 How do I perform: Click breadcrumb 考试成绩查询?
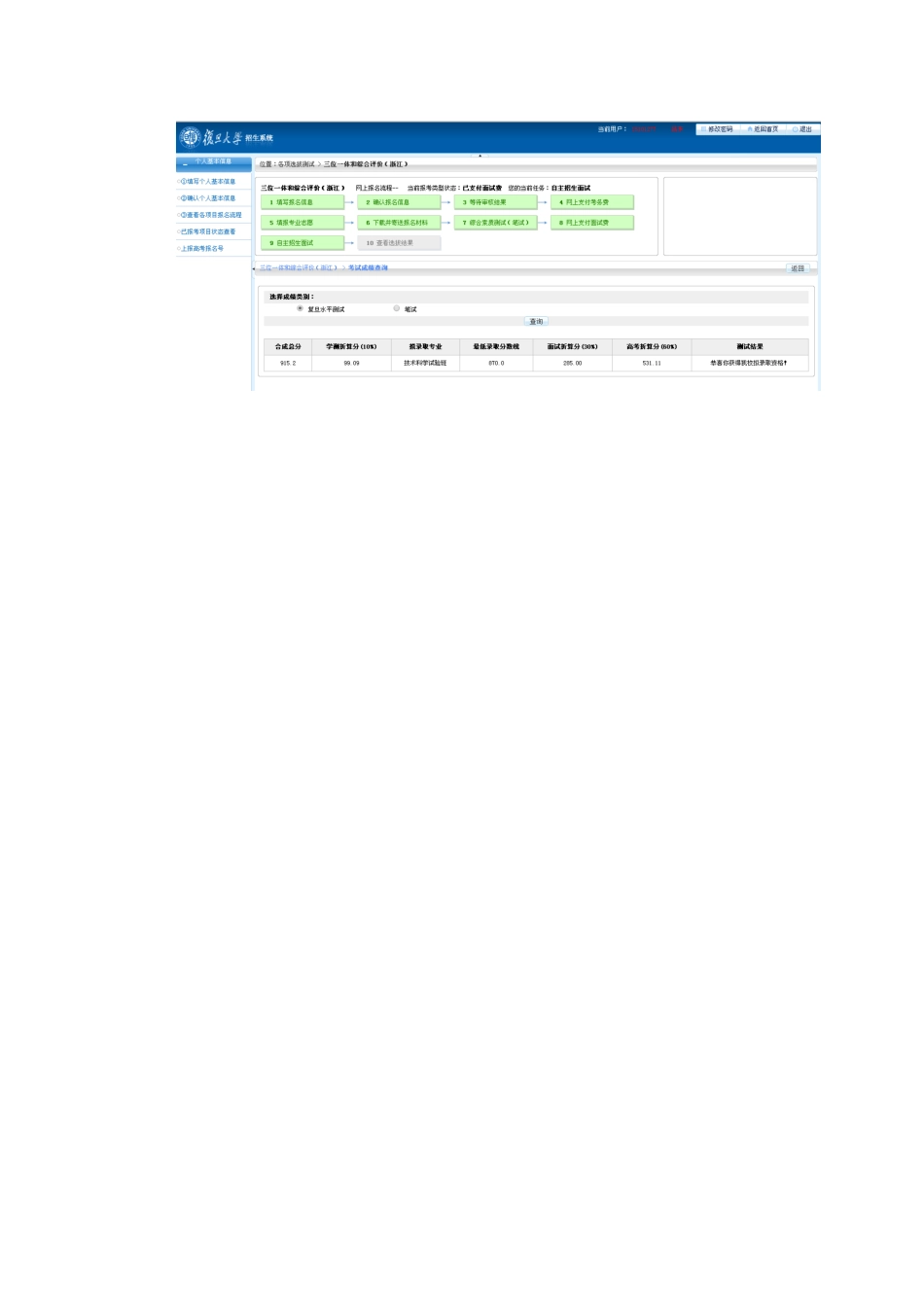tap(368, 268)
